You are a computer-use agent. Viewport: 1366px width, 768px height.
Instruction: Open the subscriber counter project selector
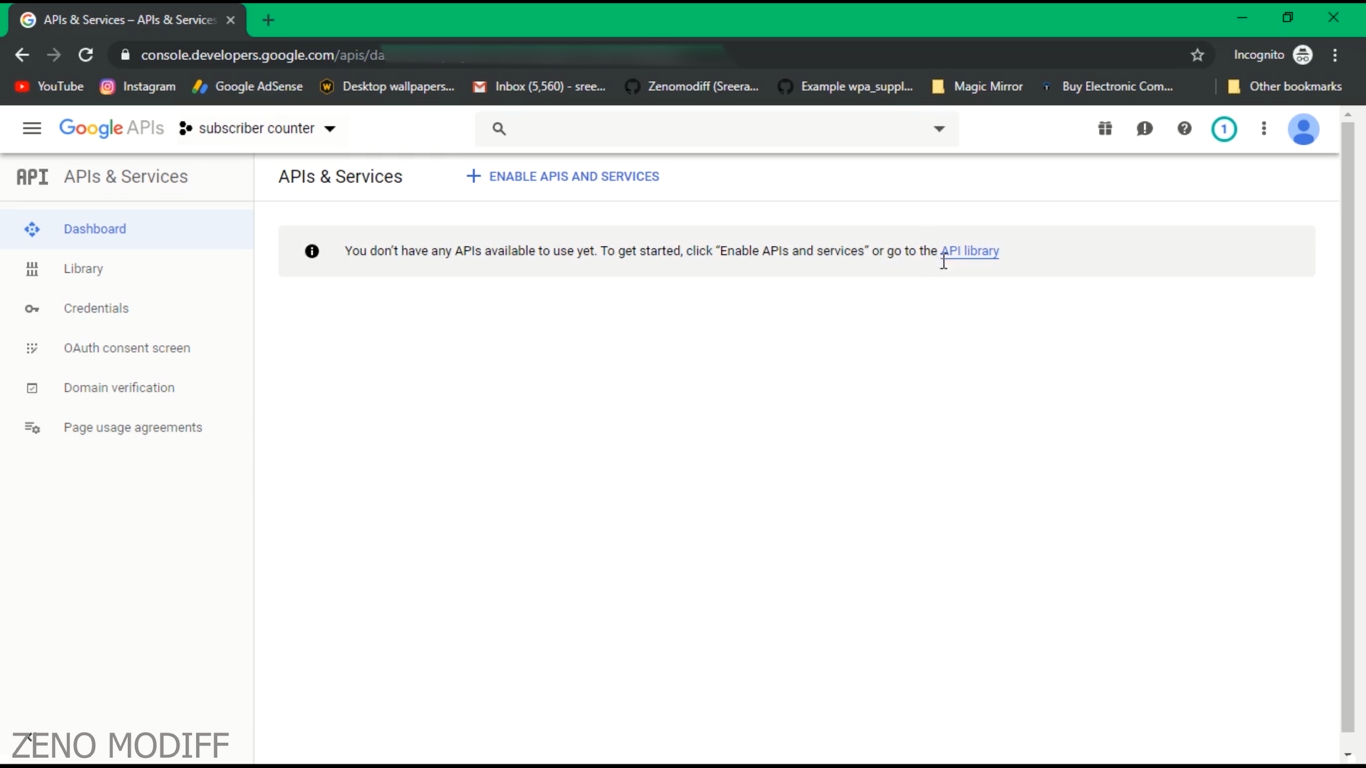coord(257,128)
